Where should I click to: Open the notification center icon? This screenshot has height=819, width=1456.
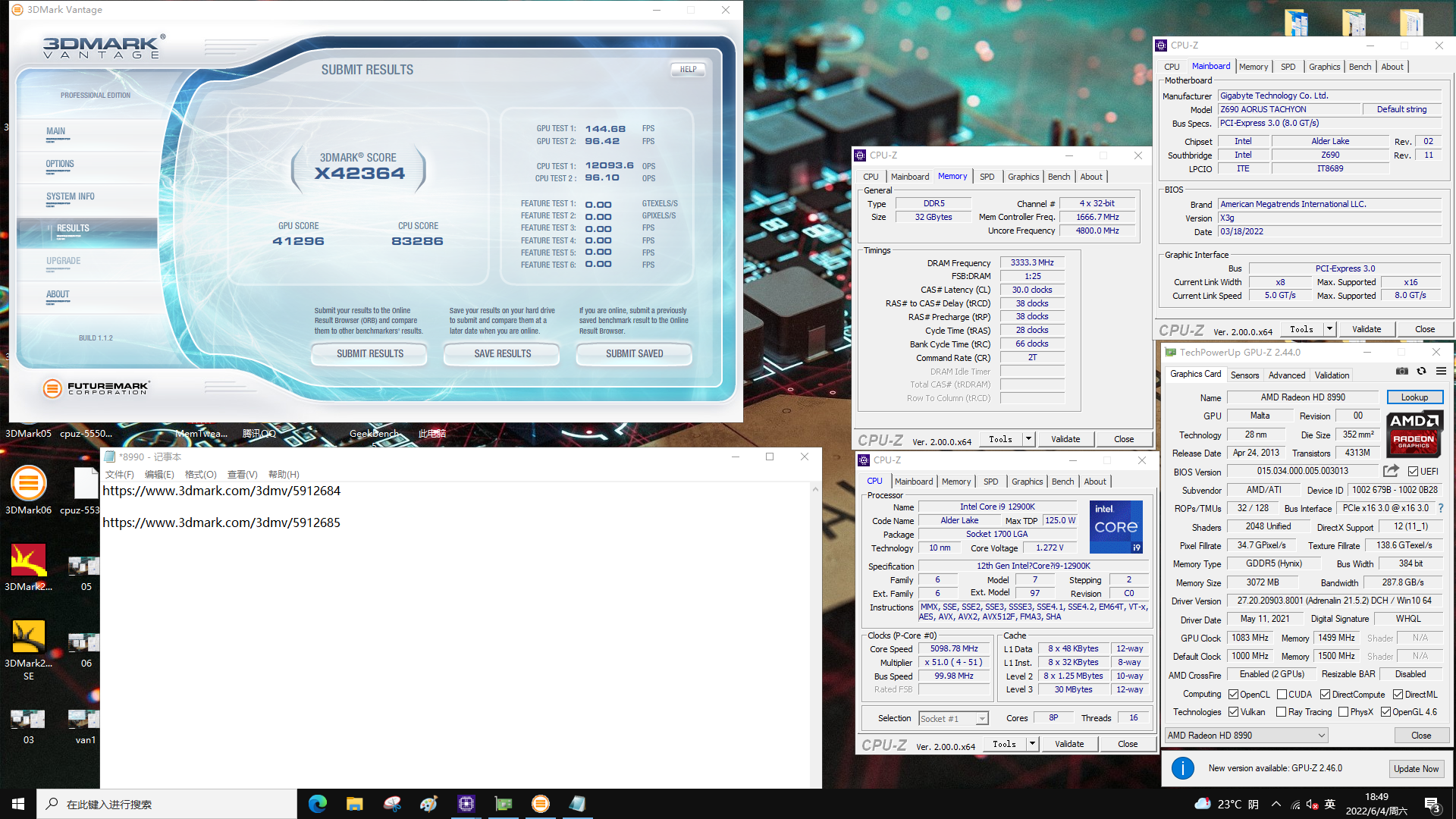[x=1432, y=805]
